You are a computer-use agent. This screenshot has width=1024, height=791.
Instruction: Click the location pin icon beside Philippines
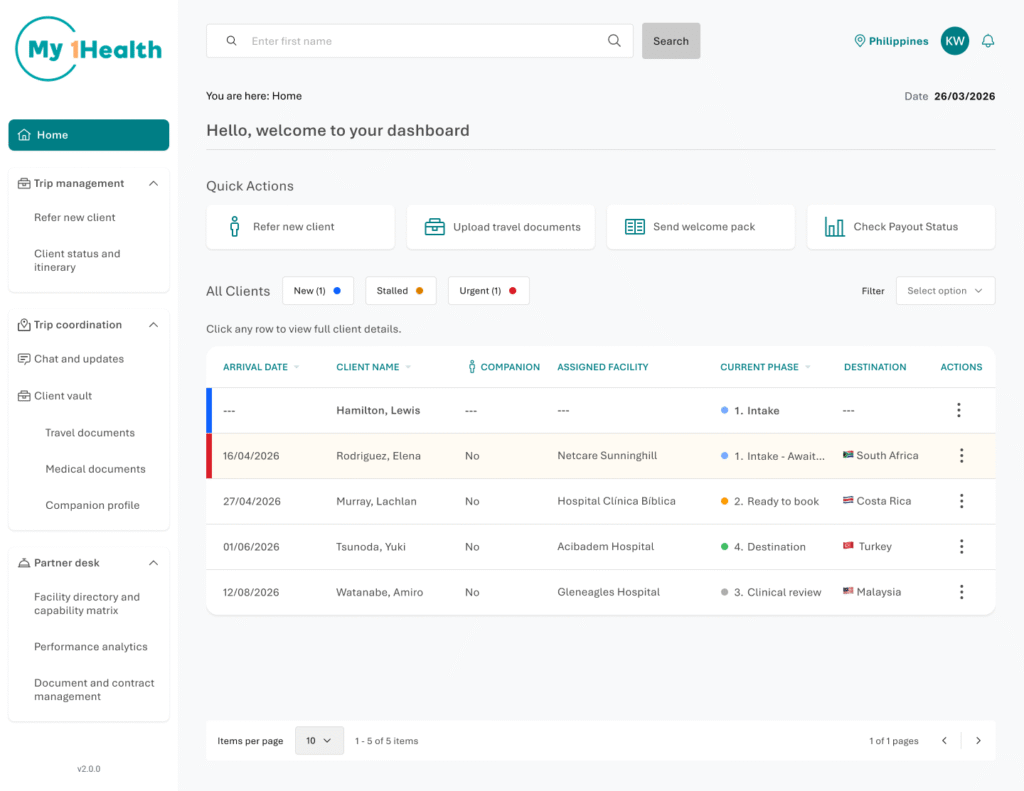859,41
